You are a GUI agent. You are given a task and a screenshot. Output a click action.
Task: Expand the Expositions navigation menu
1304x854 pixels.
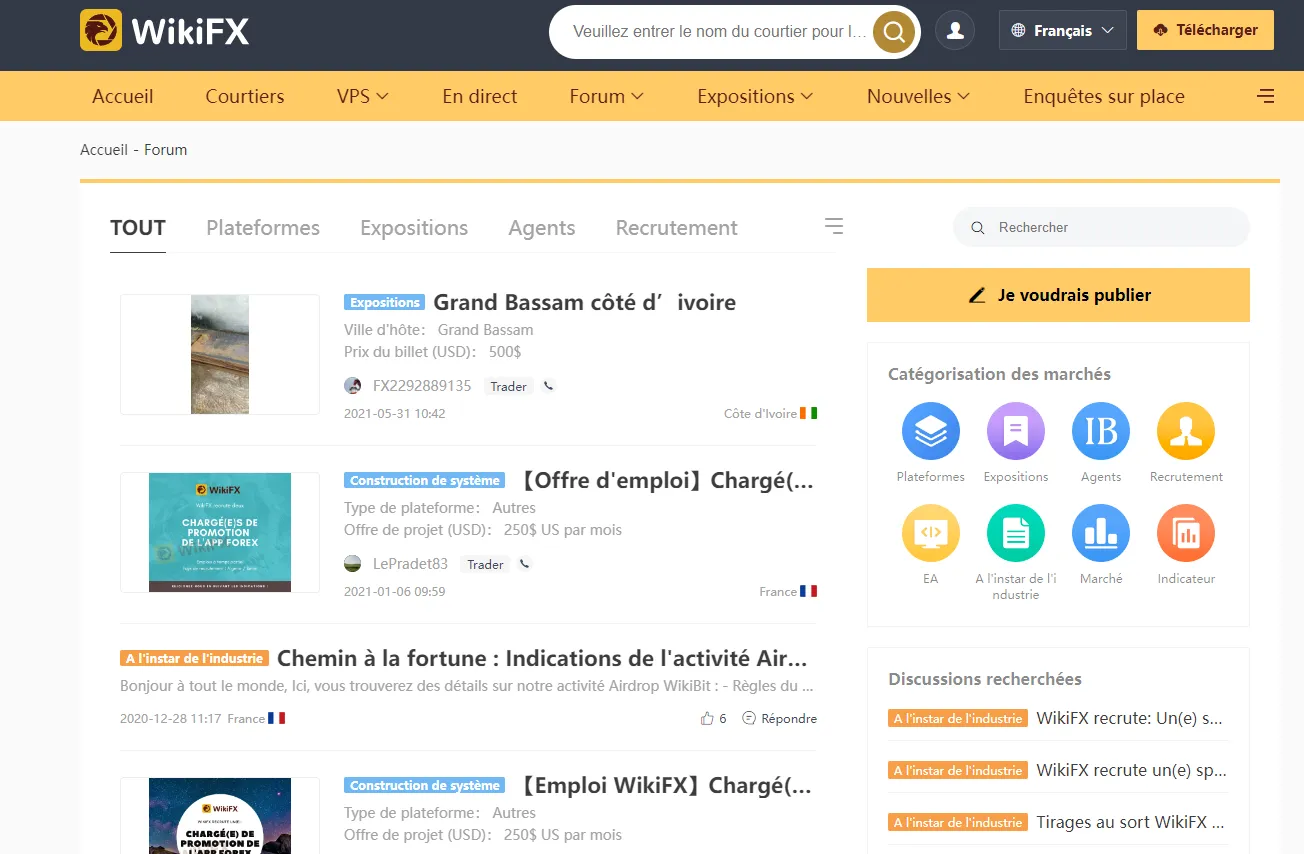[755, 96]
